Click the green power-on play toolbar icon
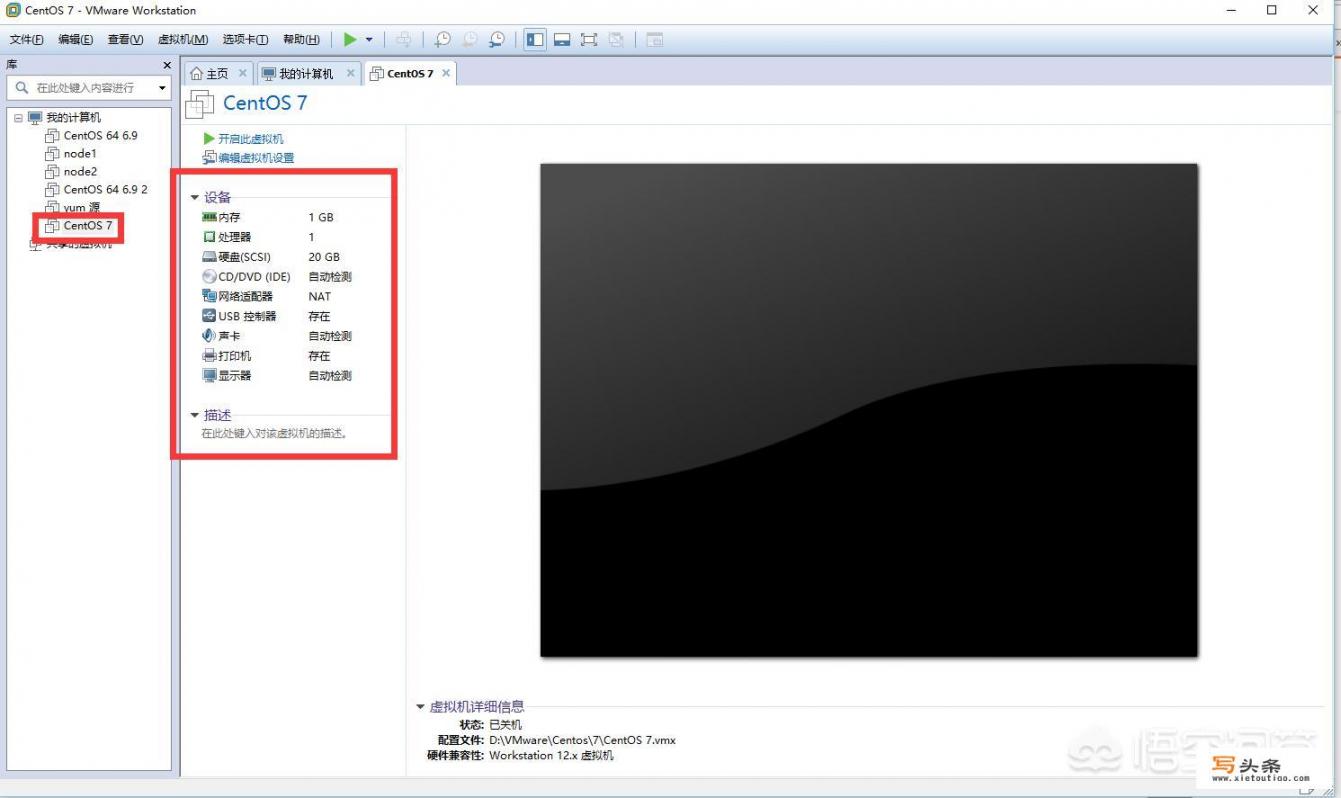The width and height of the screenshot is (1341, 798). (x=350, y=39)
